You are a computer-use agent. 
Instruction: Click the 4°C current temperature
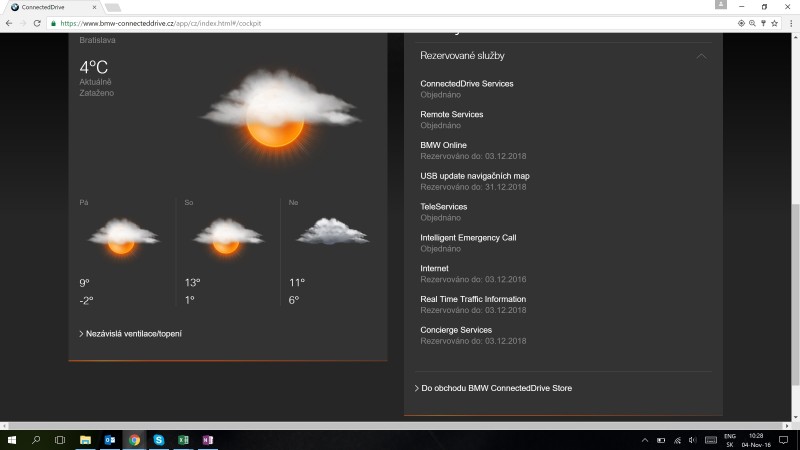tap(93, 67)
